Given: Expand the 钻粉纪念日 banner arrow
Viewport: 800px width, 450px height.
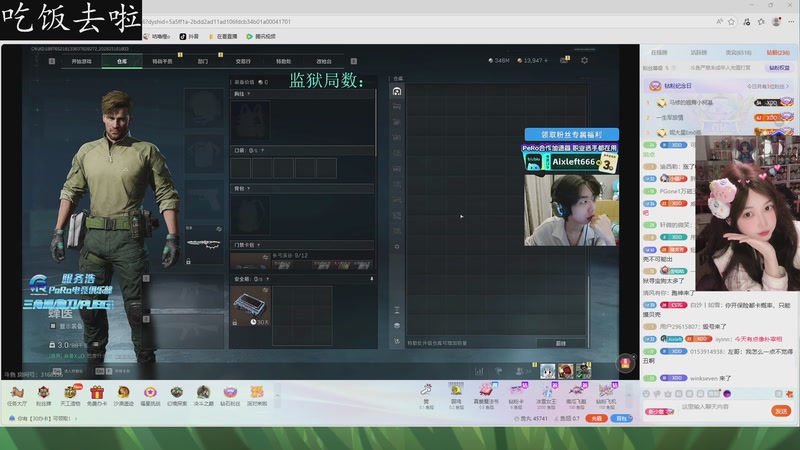Looking at the screenshot, I should pyautogui.click(x=787, y=86).
